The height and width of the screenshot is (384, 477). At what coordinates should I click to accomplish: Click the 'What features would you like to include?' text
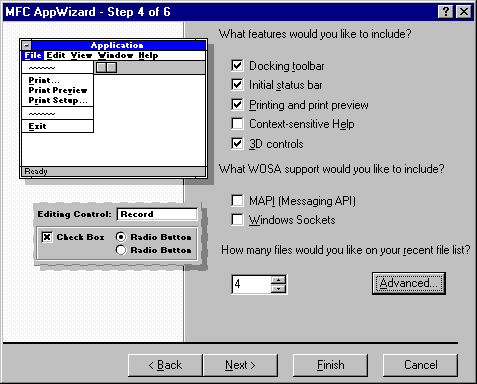click(x=315, y=34)
